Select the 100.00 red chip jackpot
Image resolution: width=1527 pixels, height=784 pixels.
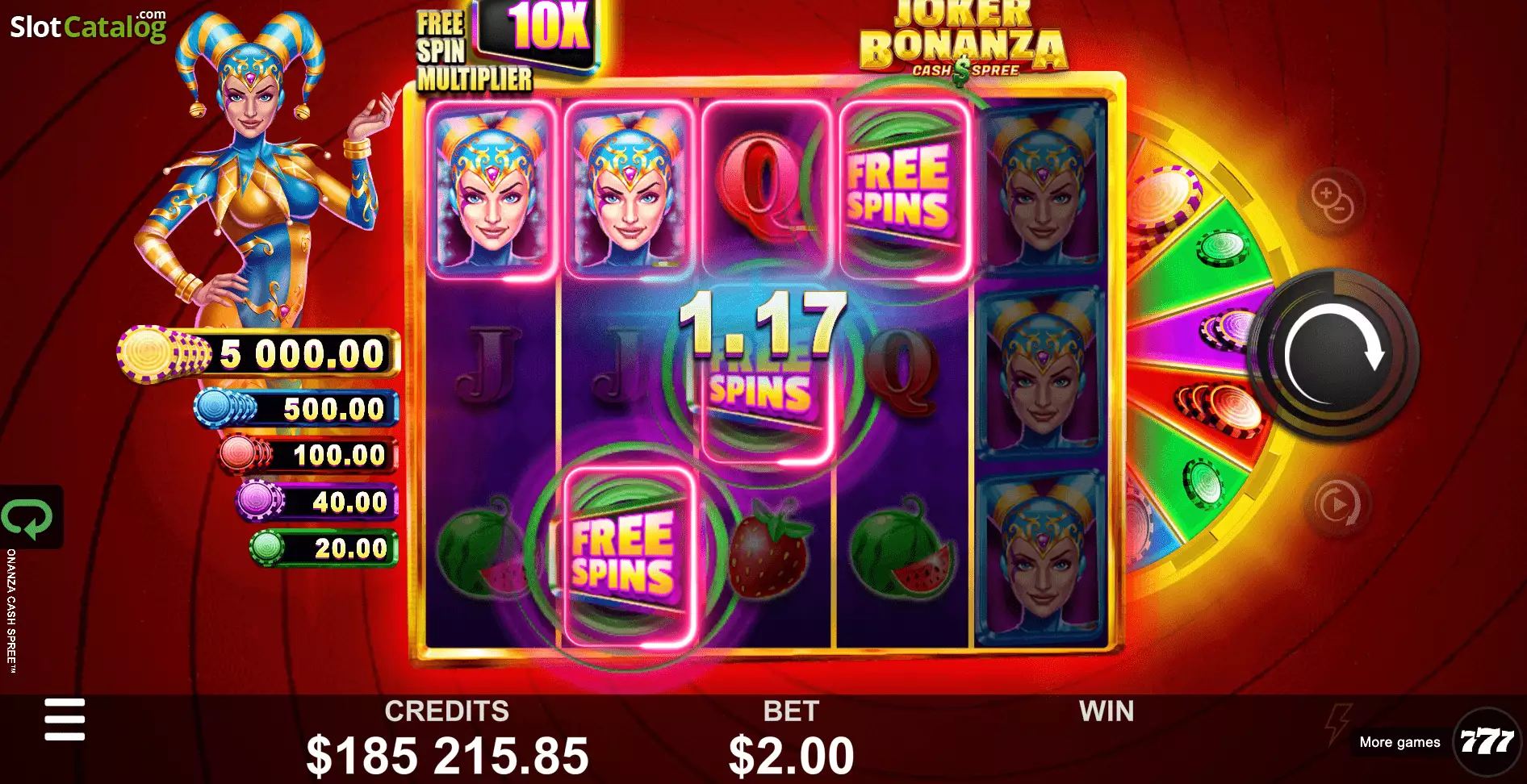[x=309, y=455]
